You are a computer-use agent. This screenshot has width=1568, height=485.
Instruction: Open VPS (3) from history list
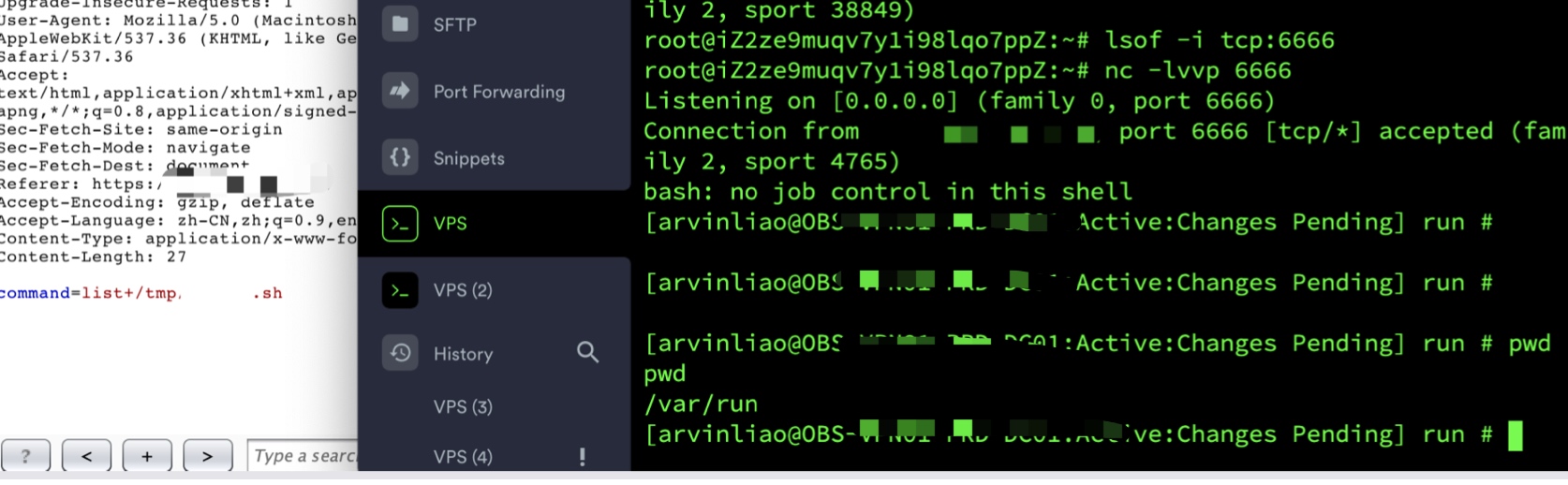[463, 406]
